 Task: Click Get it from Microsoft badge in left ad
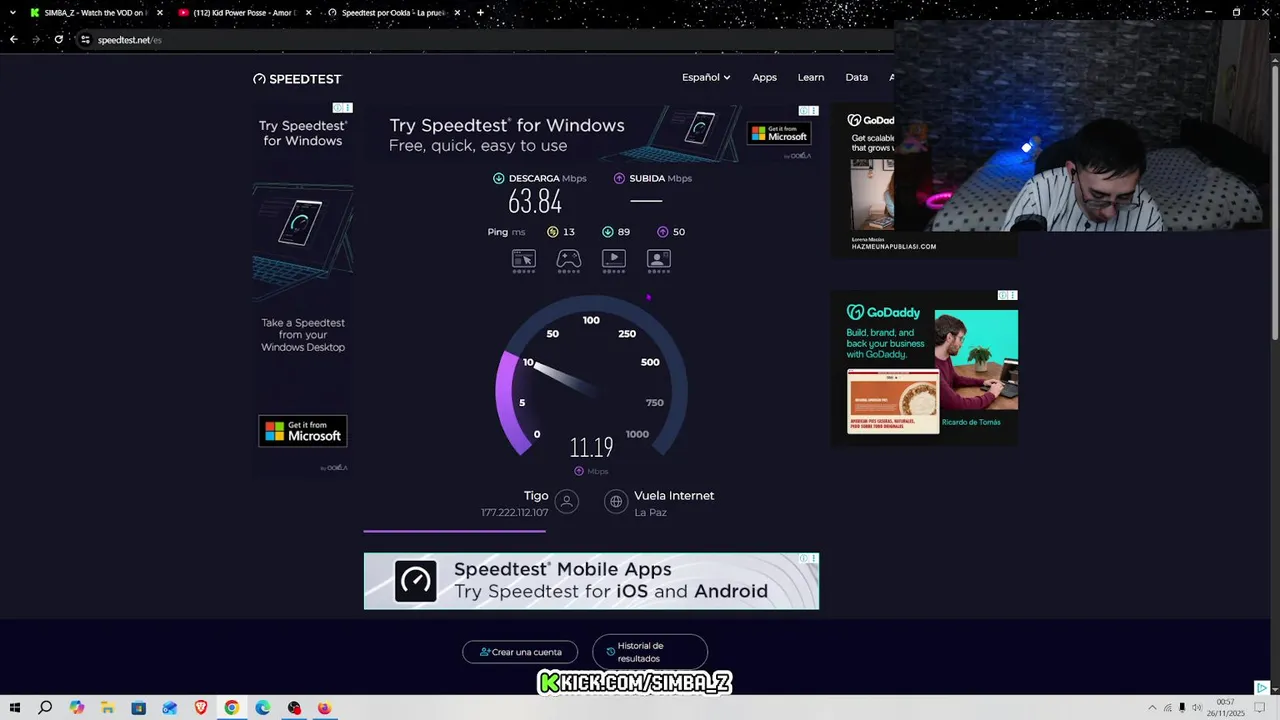click(x=303, y=431)
